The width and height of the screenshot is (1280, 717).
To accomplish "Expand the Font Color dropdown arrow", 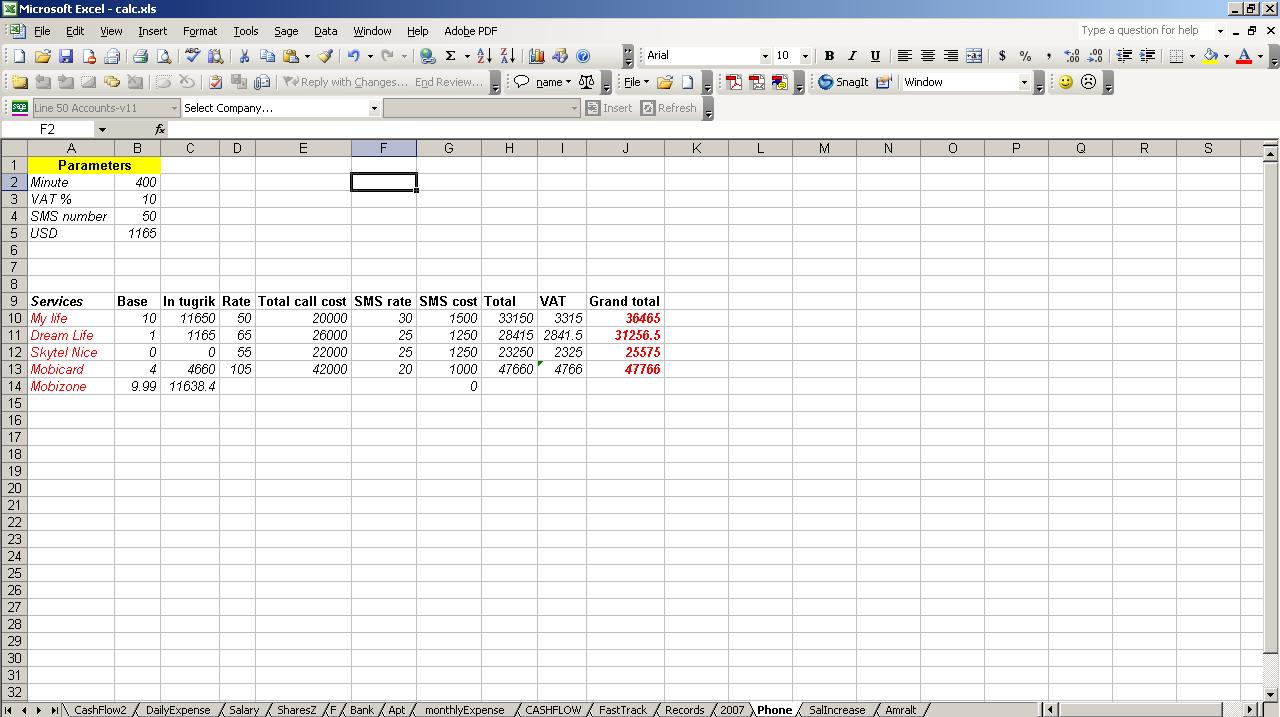I will pos(1260,56).
